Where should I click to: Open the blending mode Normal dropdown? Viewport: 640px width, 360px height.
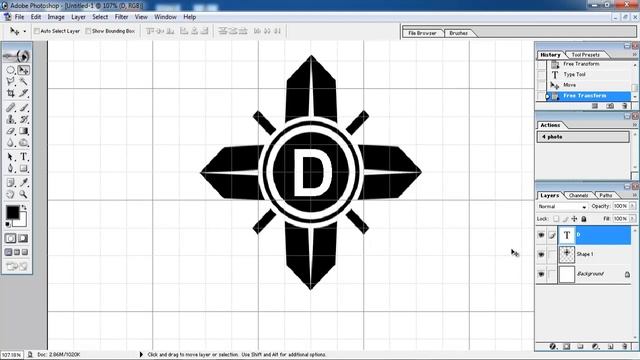pos(562,207)
